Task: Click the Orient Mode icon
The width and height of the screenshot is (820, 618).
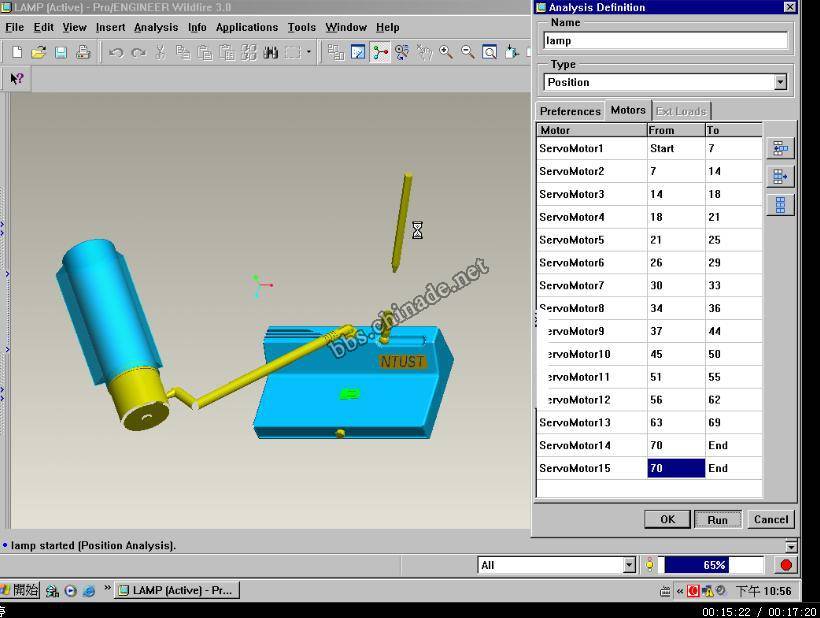Action: [x=402, y=52]
